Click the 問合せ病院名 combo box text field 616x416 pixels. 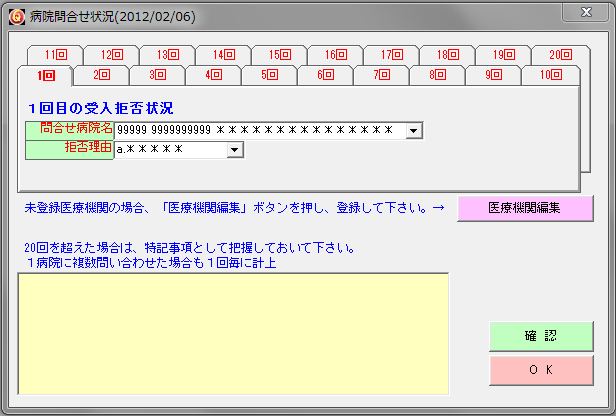click(260, 130)
